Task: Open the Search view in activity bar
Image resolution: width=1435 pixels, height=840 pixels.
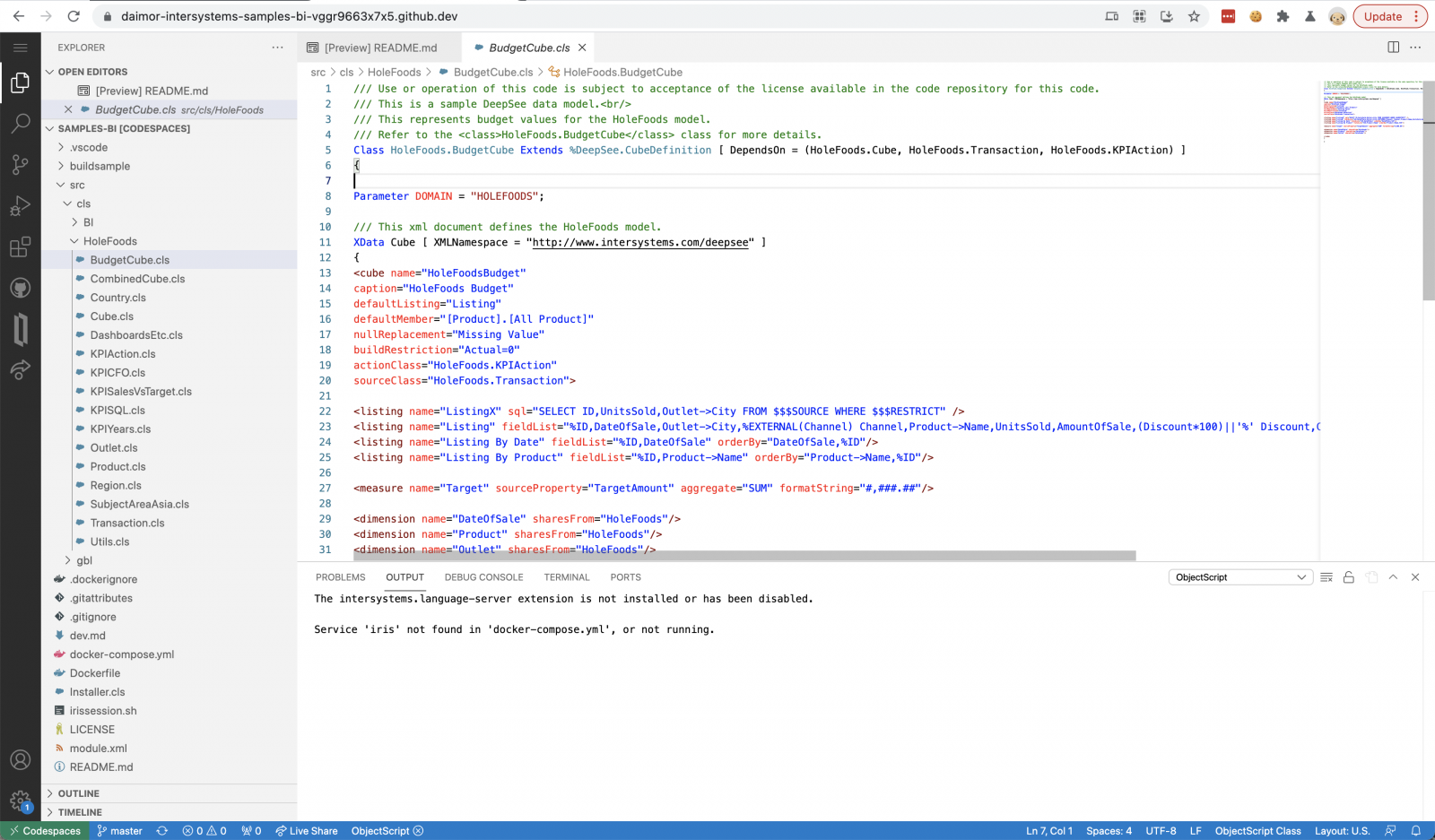Action: (20, 124)
